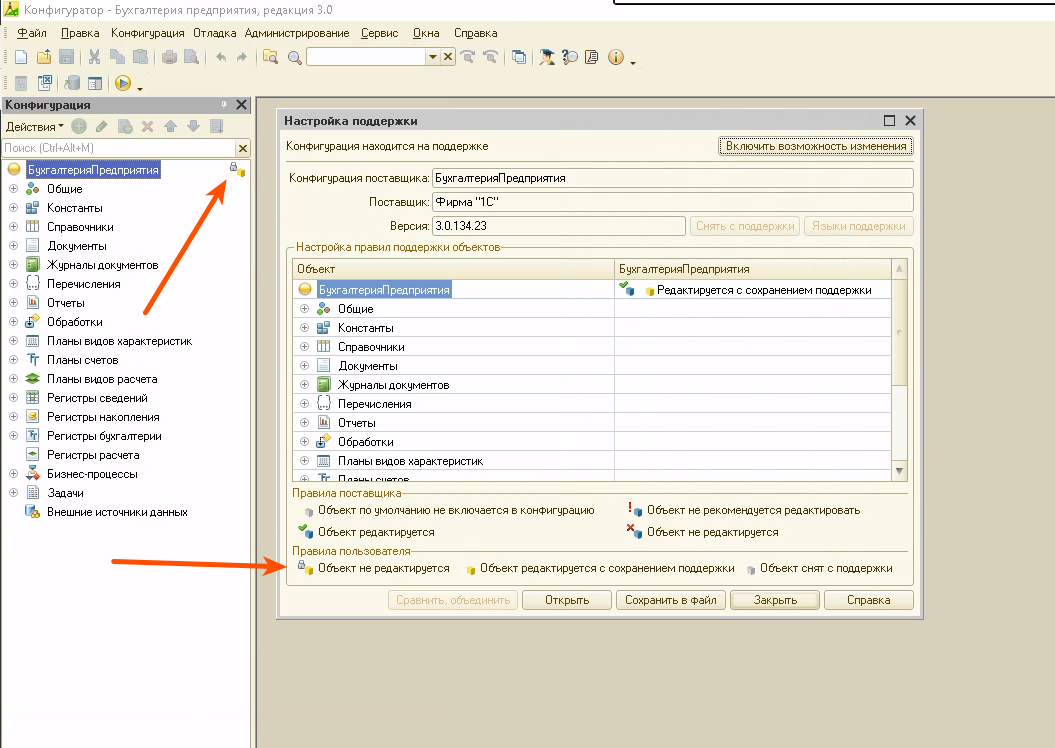Click the Поиск (Ctrl+Alt+M) search field
1055x748 pixels.
[x=119, y=148]
